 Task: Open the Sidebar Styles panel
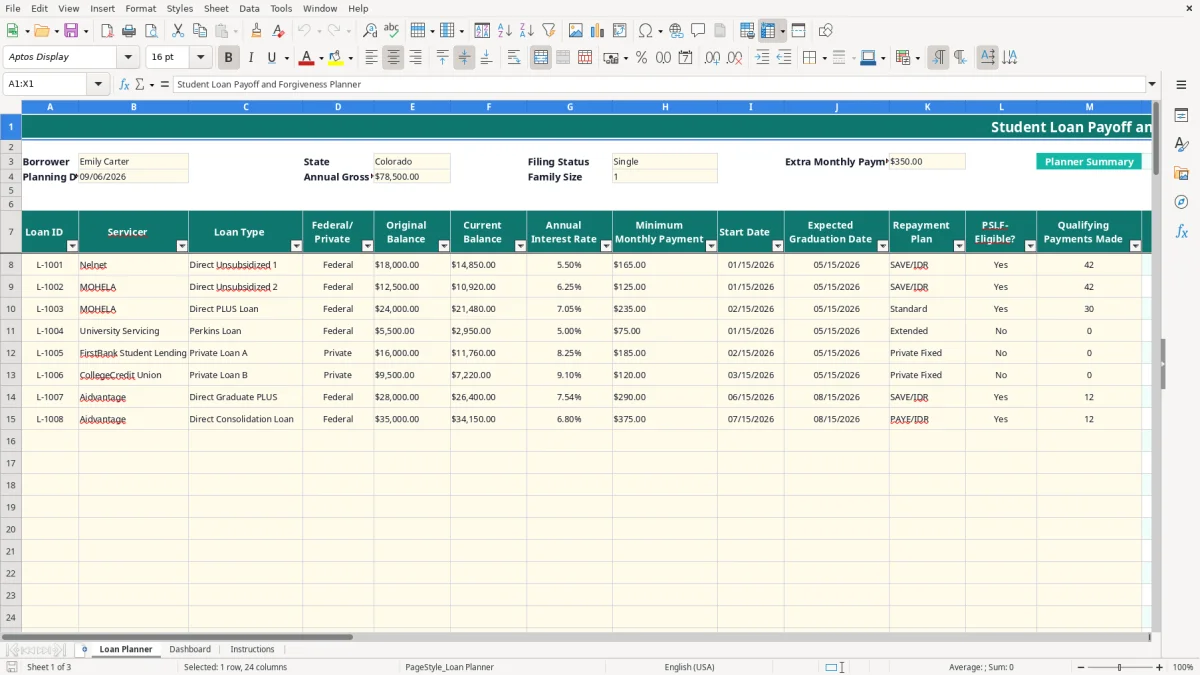[x=1181, y=145]
